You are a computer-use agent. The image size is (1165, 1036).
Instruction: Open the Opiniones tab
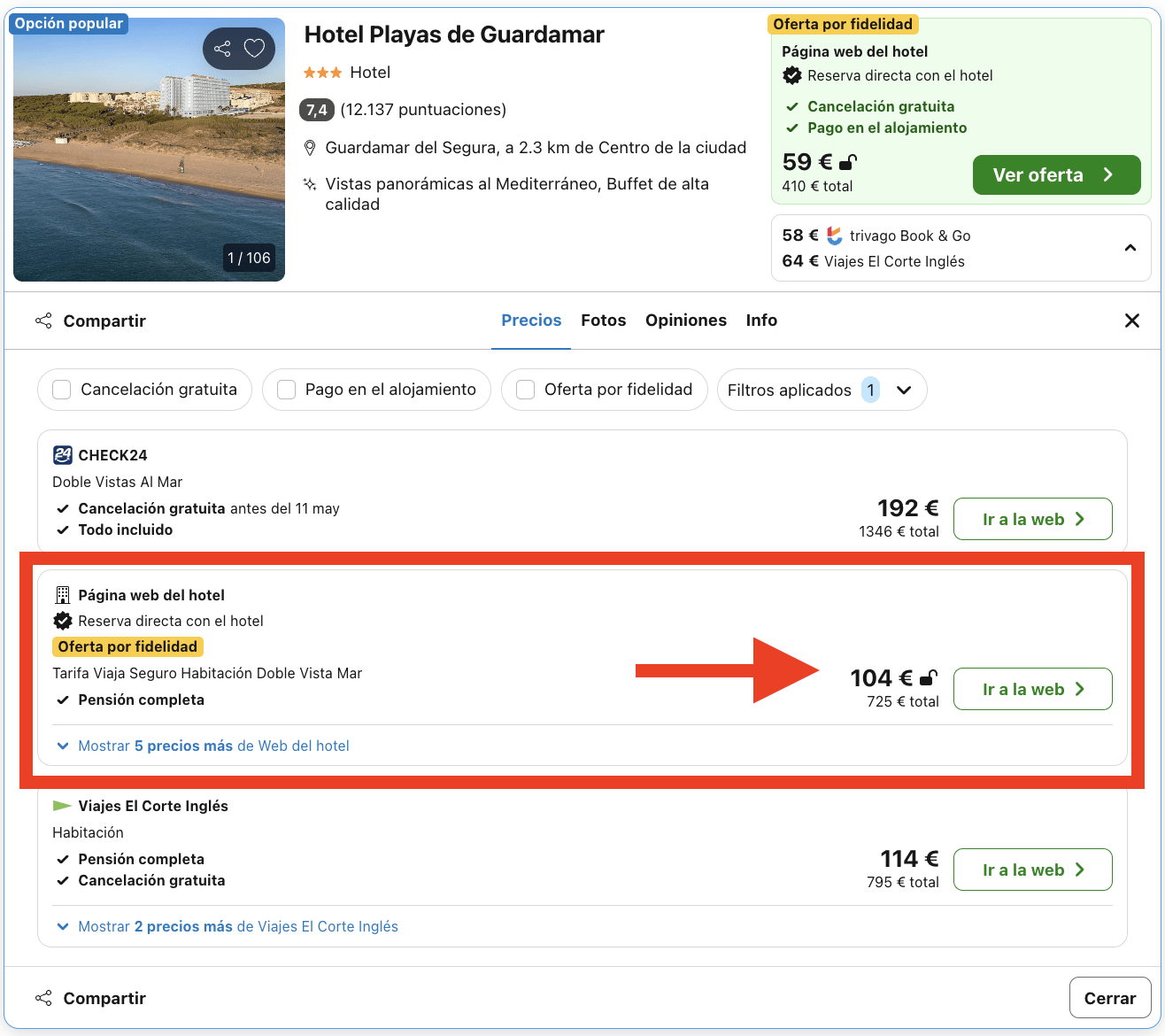click(686, 320)
